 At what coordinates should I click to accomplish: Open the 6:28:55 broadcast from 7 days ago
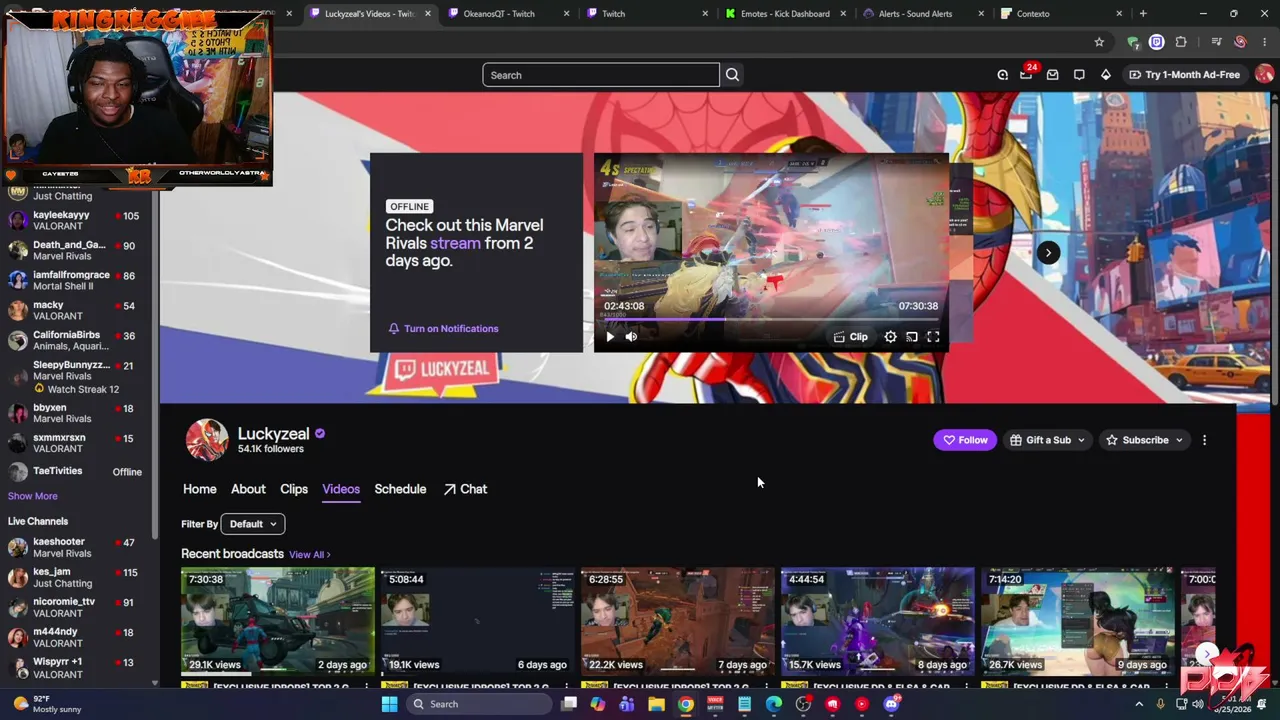(x=678, y=620)
